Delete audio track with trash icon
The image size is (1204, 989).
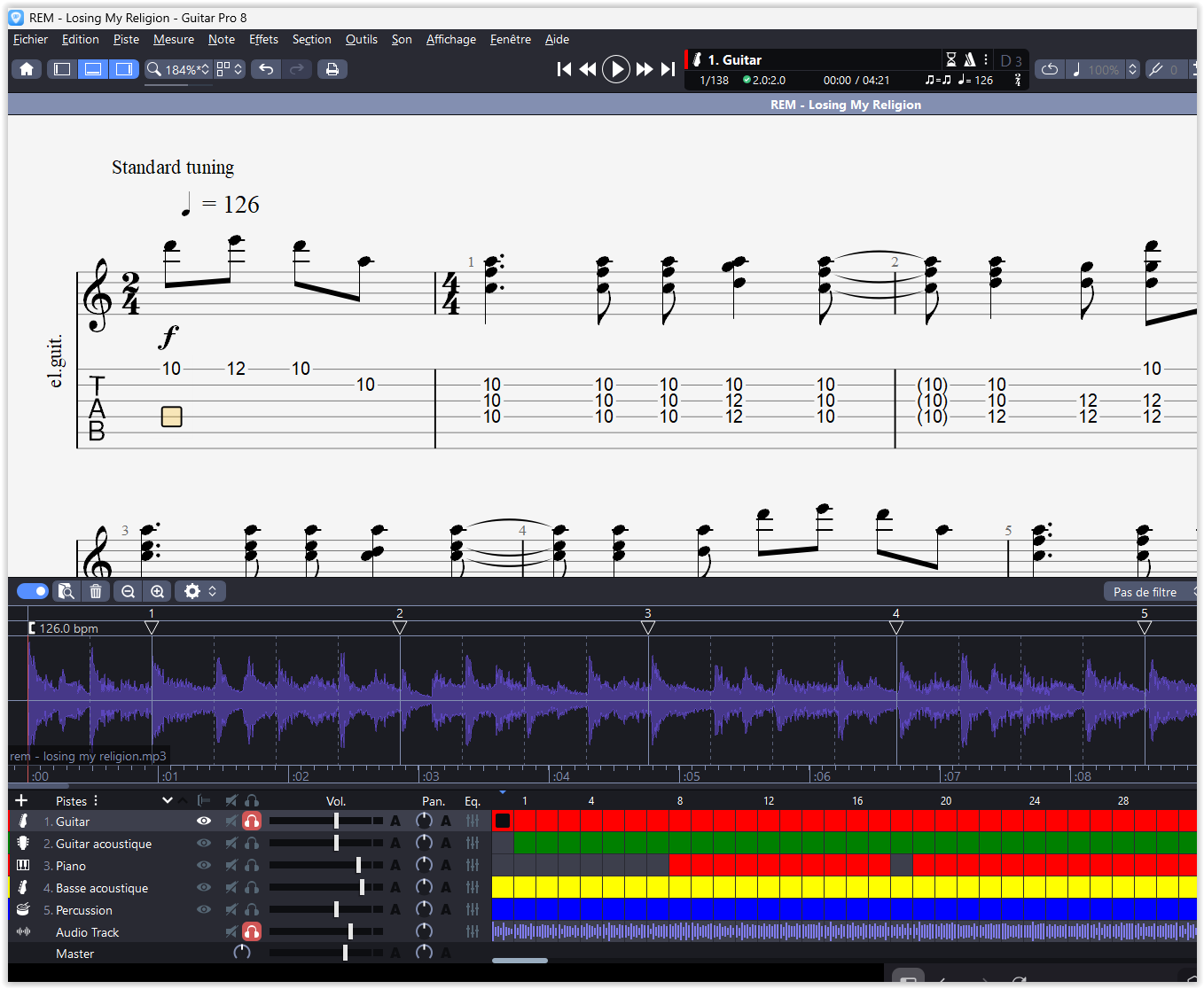pos(96,591)
